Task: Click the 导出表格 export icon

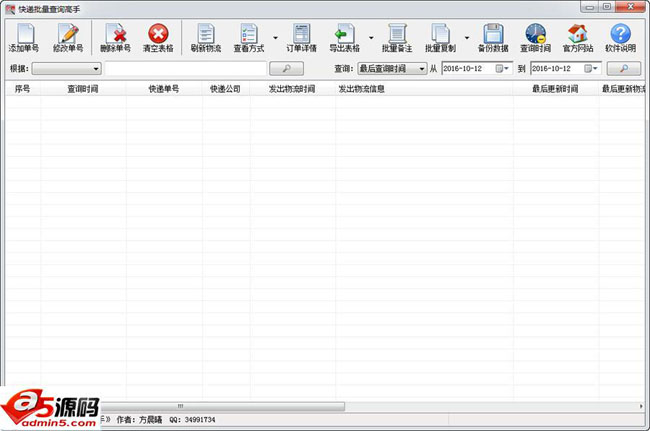Action: [344, 38]
